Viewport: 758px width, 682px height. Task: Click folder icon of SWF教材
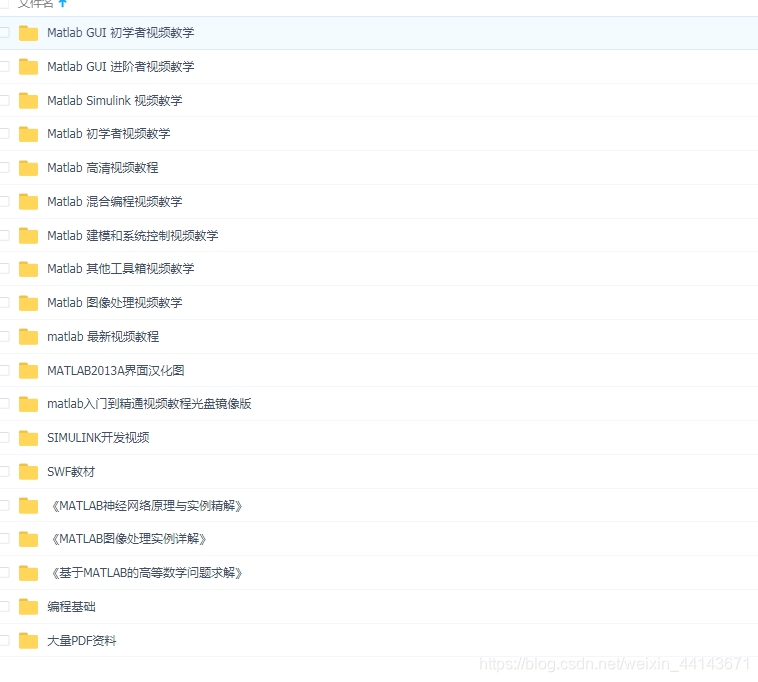[x=29, y=471]
